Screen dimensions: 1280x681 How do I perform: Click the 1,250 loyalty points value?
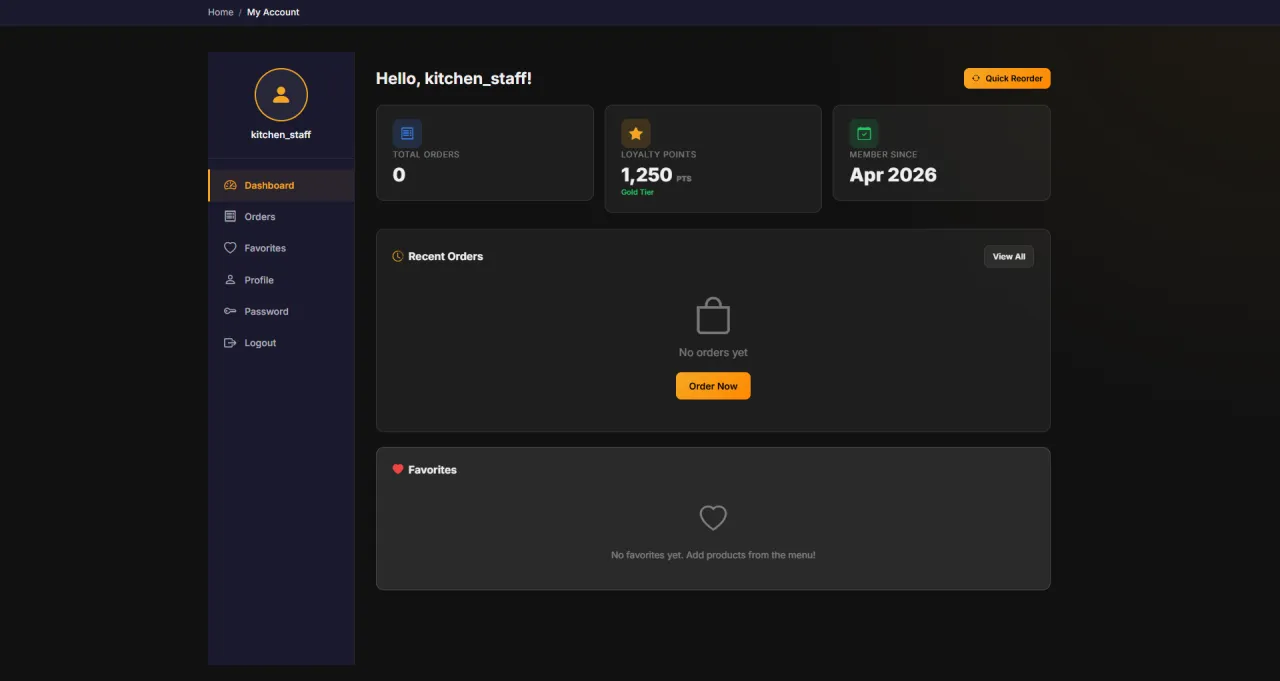[647, 175]
